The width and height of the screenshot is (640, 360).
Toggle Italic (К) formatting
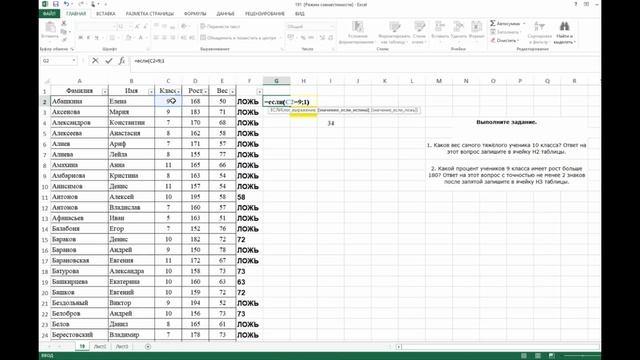click(88, 38)
